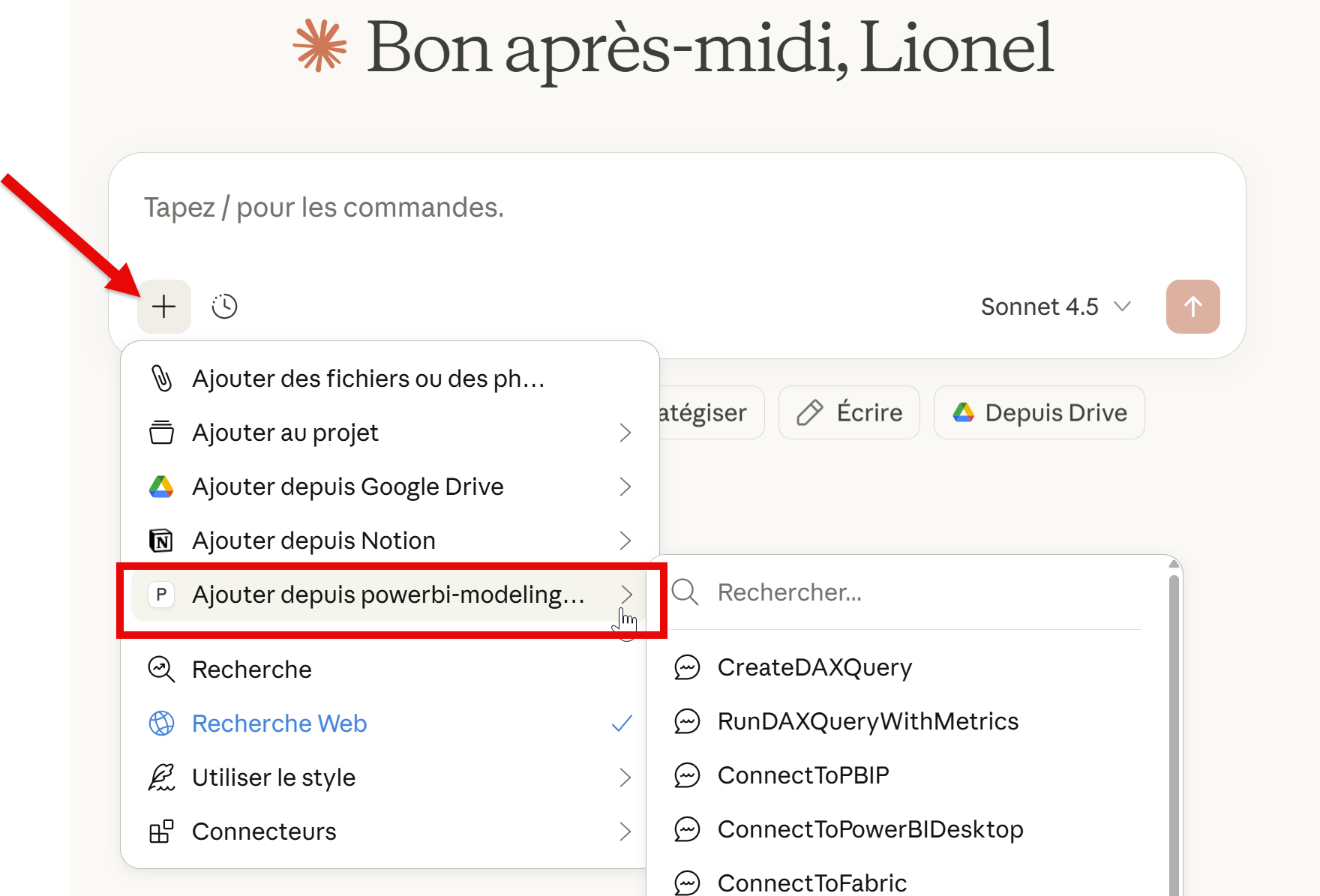The image size is (1320, 896).
Task: Click the plus attachment button
Action: point(163,307)
